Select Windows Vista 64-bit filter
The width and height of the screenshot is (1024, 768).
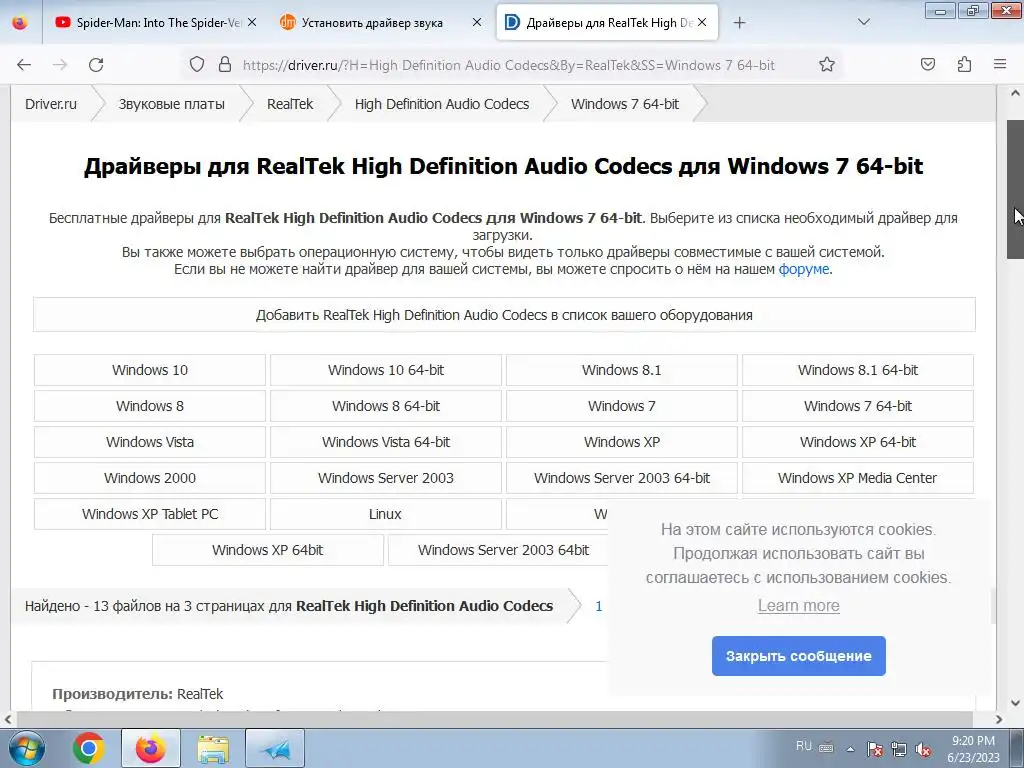[386, 441]
